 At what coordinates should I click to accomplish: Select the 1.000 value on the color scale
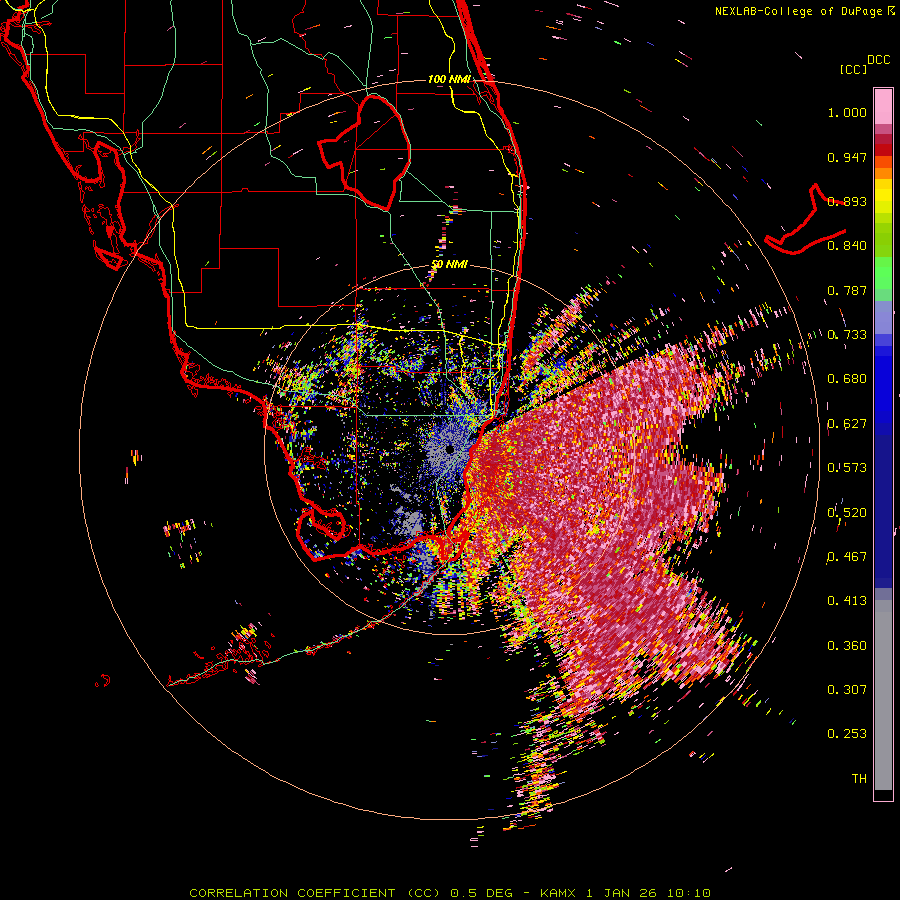click(847, 112)
